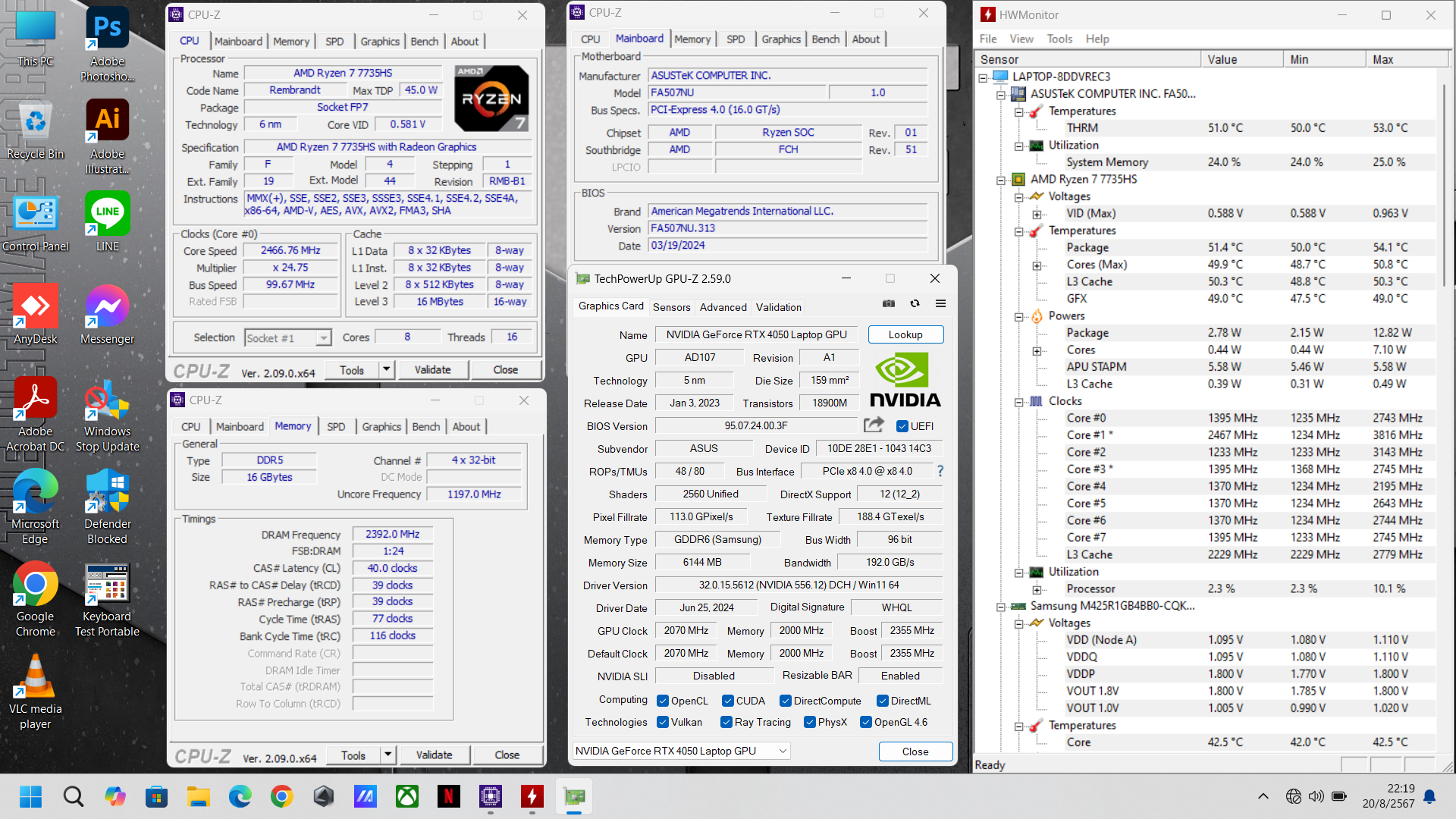Collapse the AMD Ryzen 7 7735HS node

[1001, 180]
